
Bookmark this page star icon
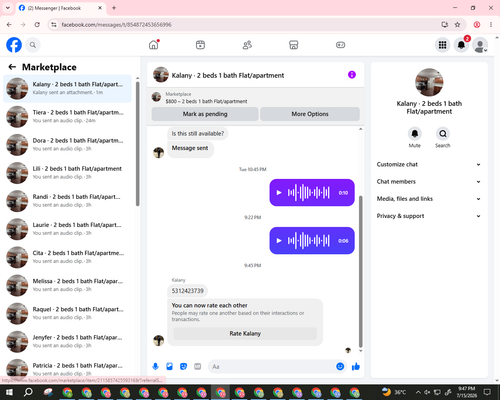(457, 25)
